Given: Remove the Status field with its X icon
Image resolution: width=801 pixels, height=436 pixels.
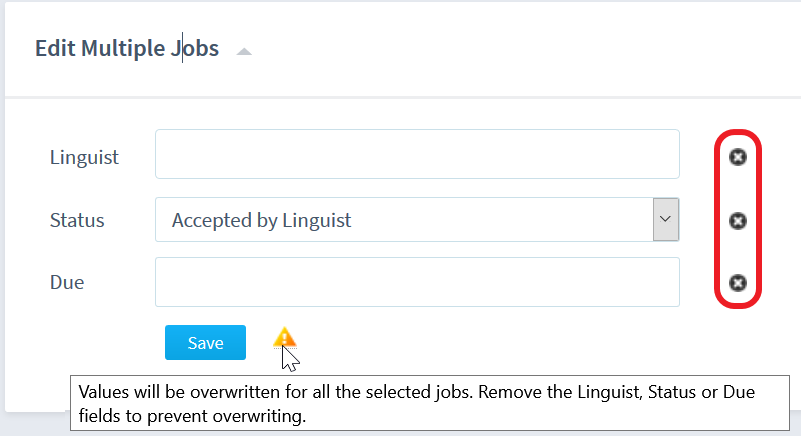Looking at the screenshot, I should tap(738, 221).
